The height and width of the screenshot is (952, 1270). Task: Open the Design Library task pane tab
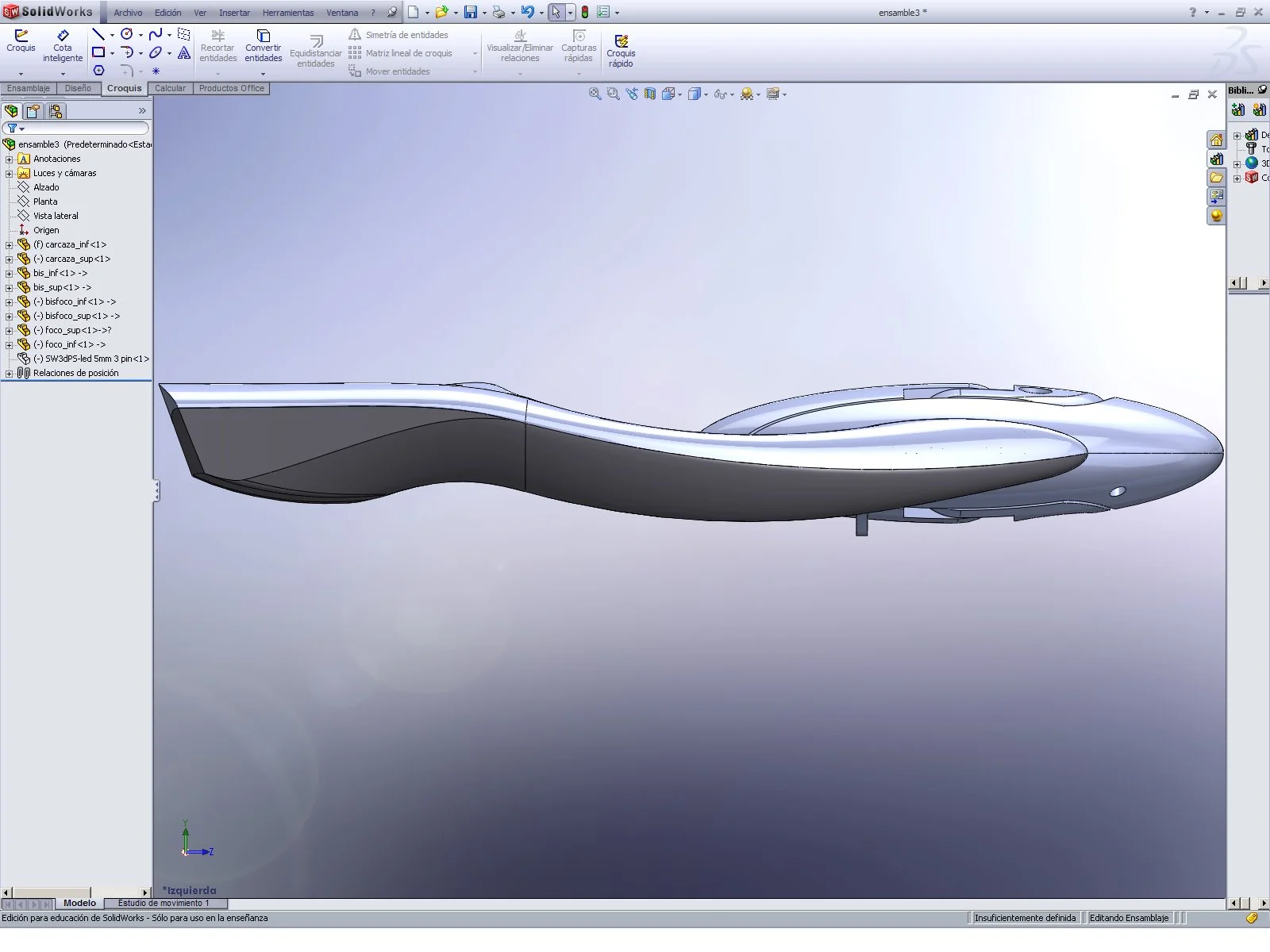(1216, 159)
